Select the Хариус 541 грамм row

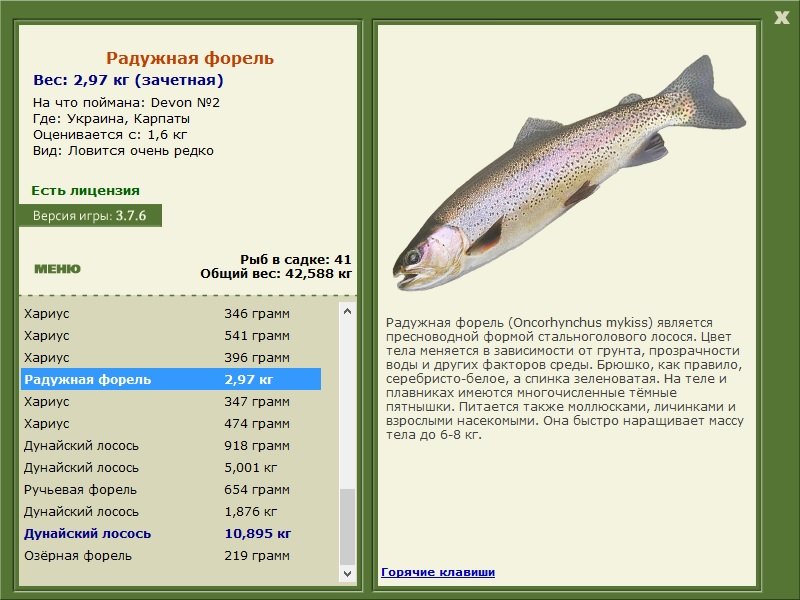pos(171,335)
